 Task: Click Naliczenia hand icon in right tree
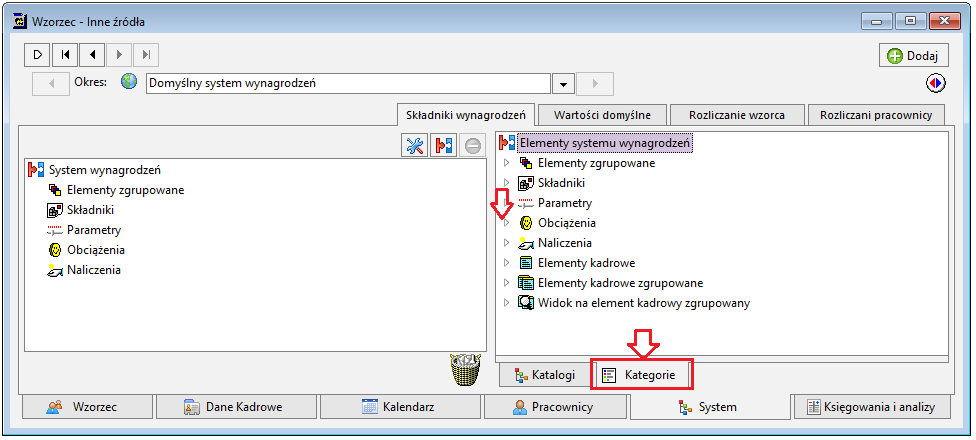pos(526,243)
